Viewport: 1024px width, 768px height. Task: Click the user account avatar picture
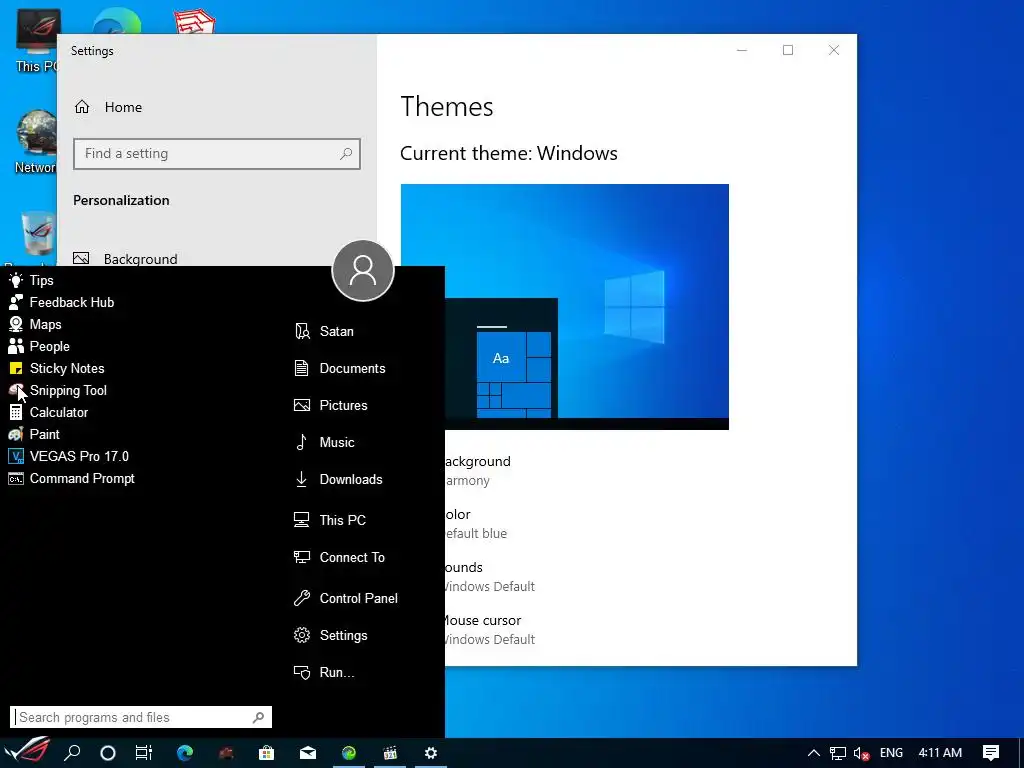[363, 270]
